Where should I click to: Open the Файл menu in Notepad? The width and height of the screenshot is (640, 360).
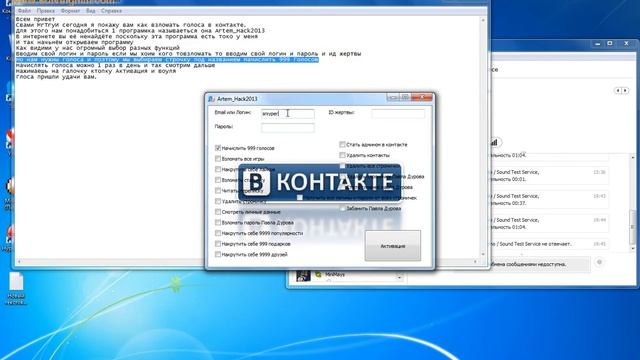[x=24, y=11]
